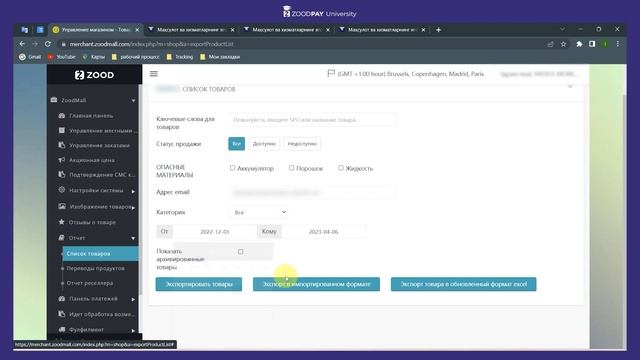Click the Отчет book icon
640x360 pixels.
pyautogui.click(x=62, y=237)
